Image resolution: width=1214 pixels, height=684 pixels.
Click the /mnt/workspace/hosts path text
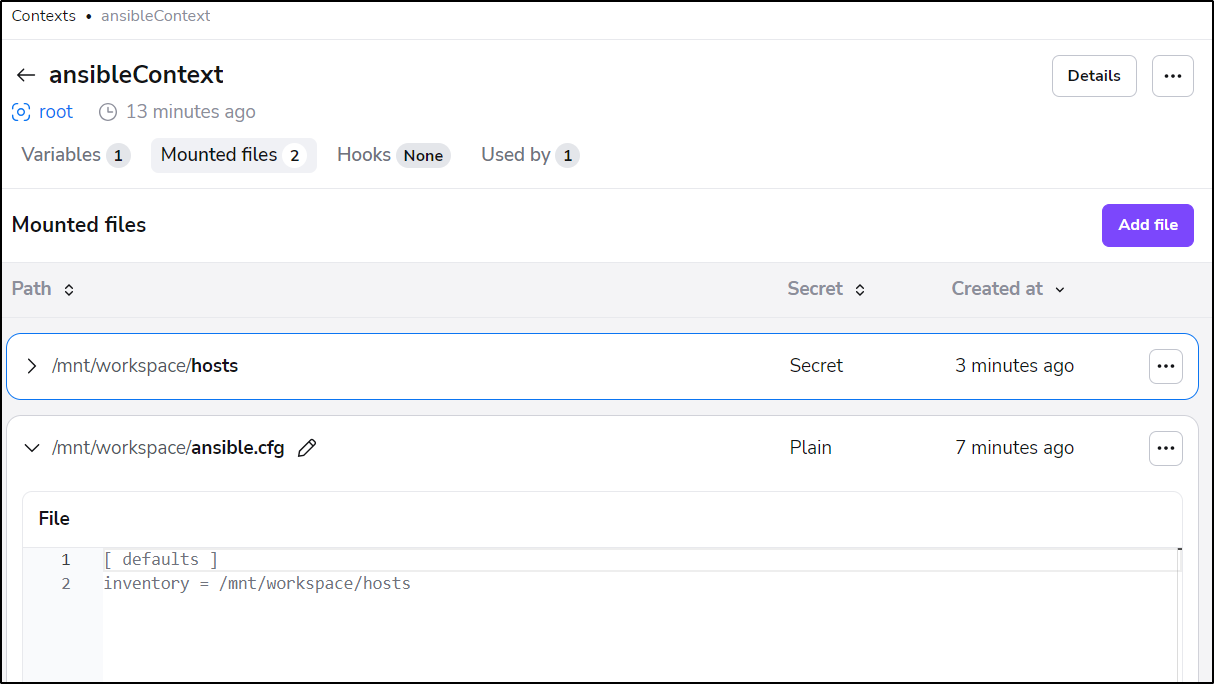145,366
